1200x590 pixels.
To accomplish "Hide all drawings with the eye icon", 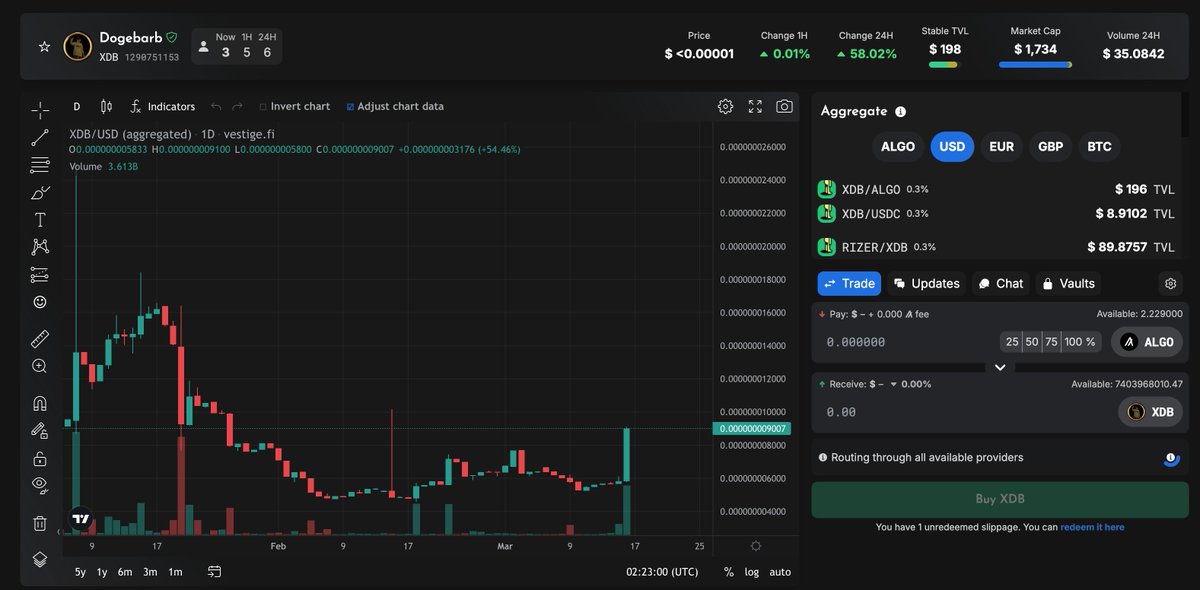I will [x=40, y=485].
